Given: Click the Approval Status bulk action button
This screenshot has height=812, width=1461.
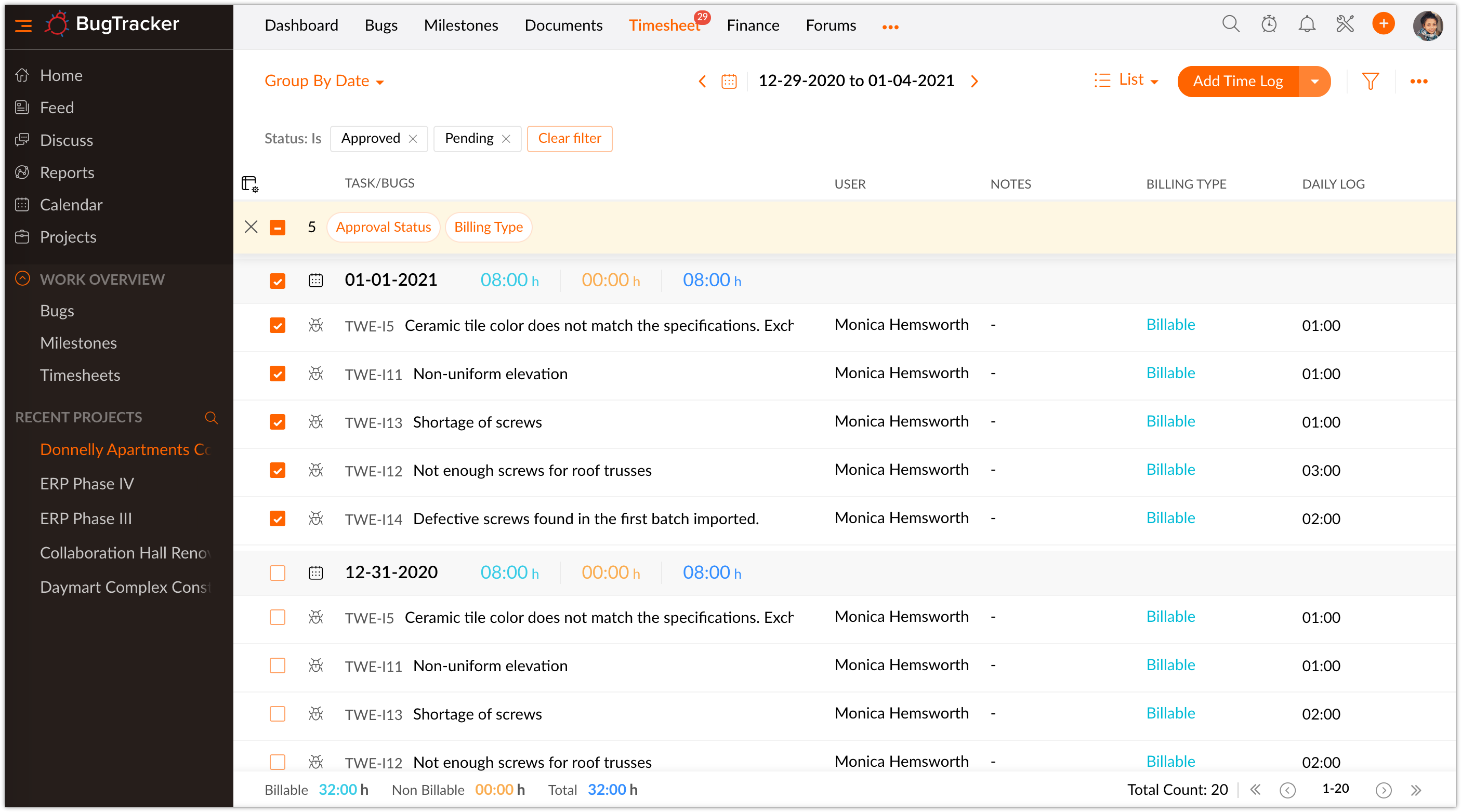Looking at the screenshot, I should (383, 228).
